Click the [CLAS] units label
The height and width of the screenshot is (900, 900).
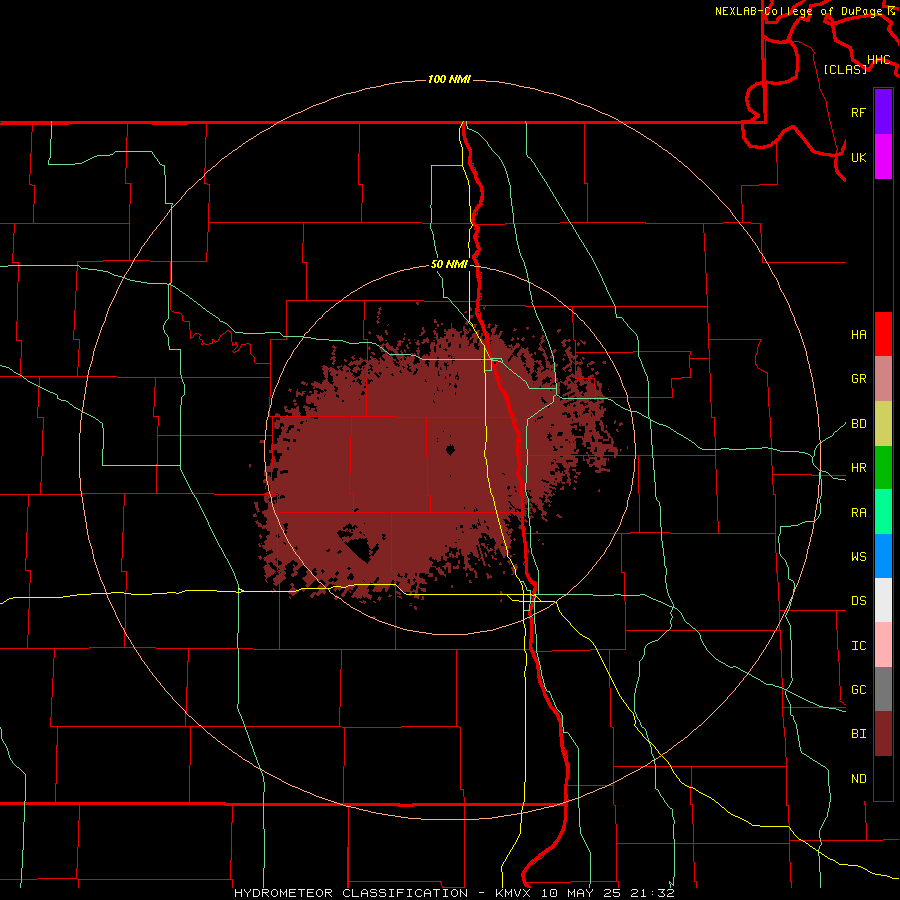(x=845, y=69)
